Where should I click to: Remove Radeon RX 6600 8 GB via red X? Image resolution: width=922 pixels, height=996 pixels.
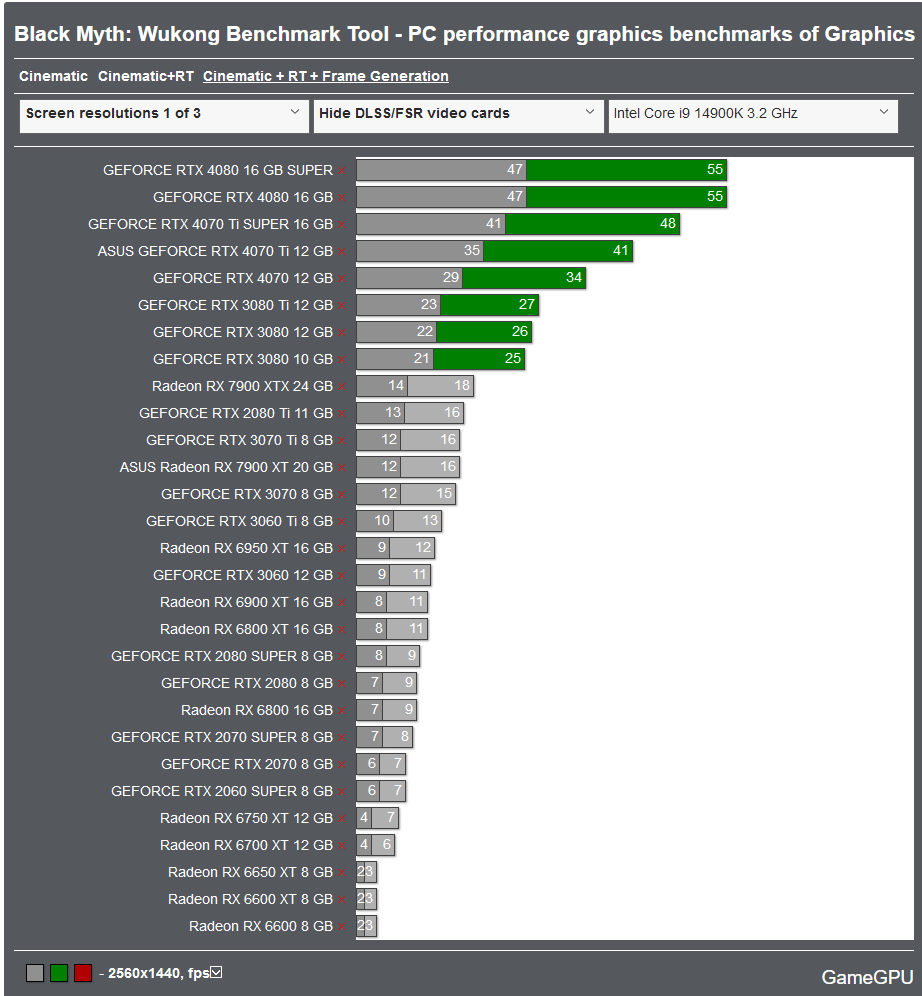point(342,927)
